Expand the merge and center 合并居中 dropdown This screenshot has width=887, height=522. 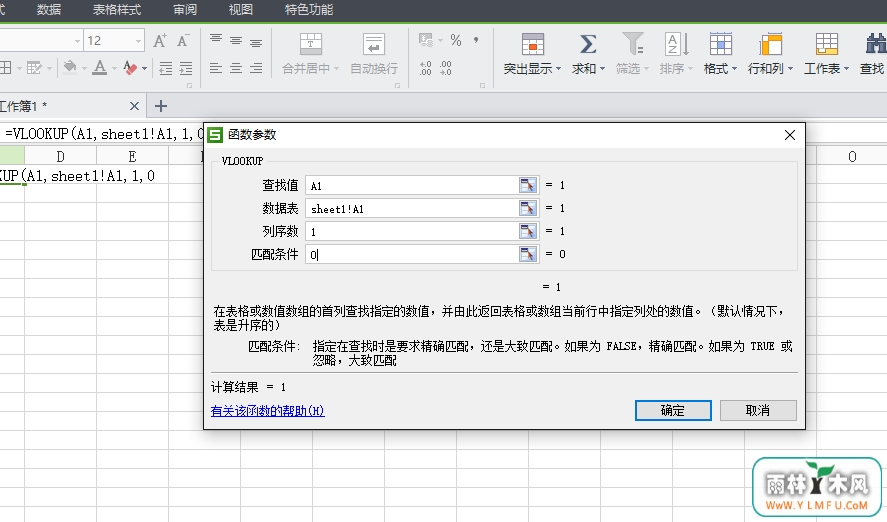(337, 69)
